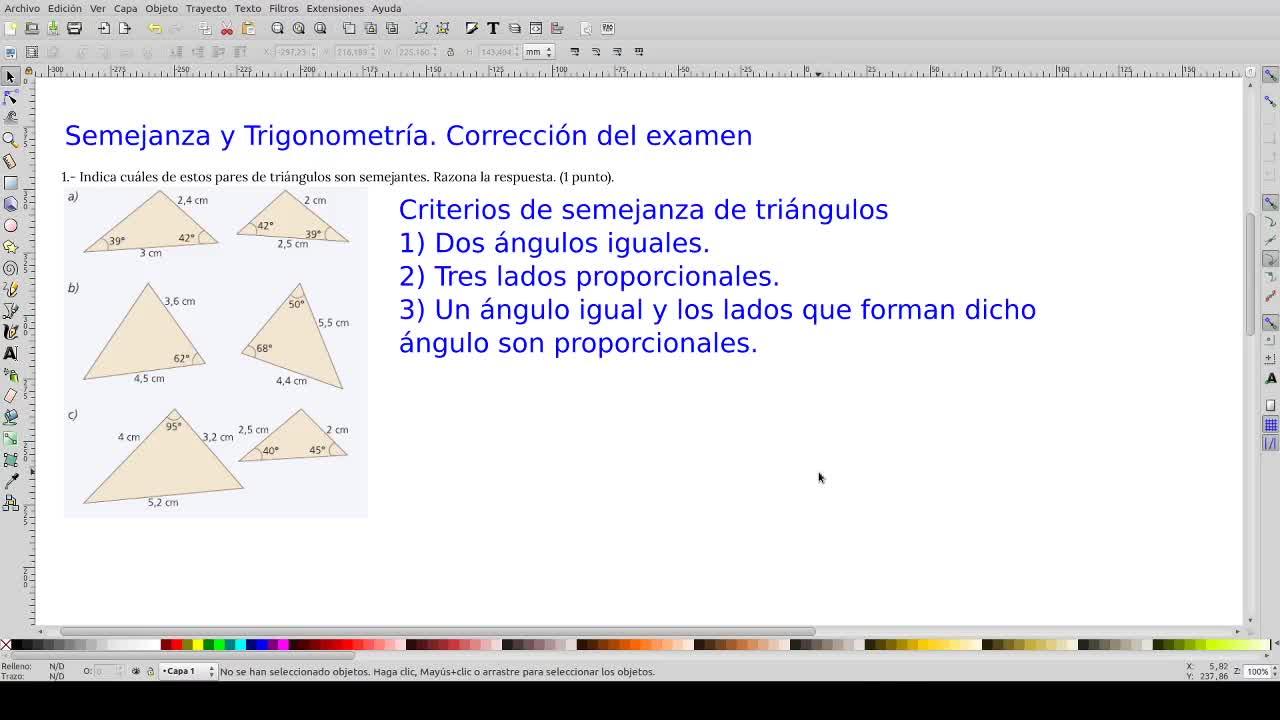Toggle width/height ratio lock
1280x720 pixels.
(450, 52)
